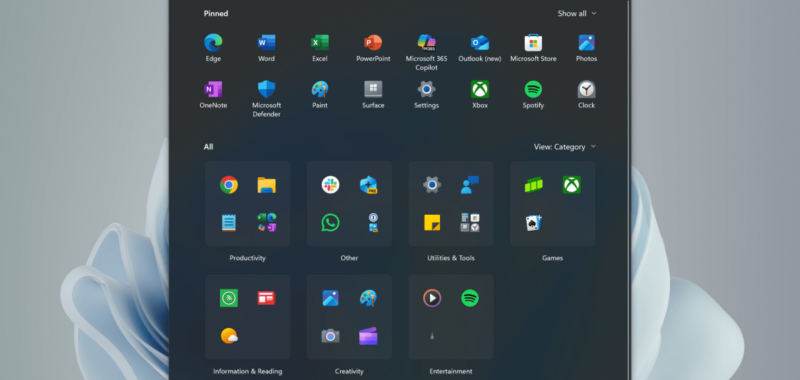The image size is (800, 380).
Task: Open green bars icon in Games group
Action: [x=534, y=185]
